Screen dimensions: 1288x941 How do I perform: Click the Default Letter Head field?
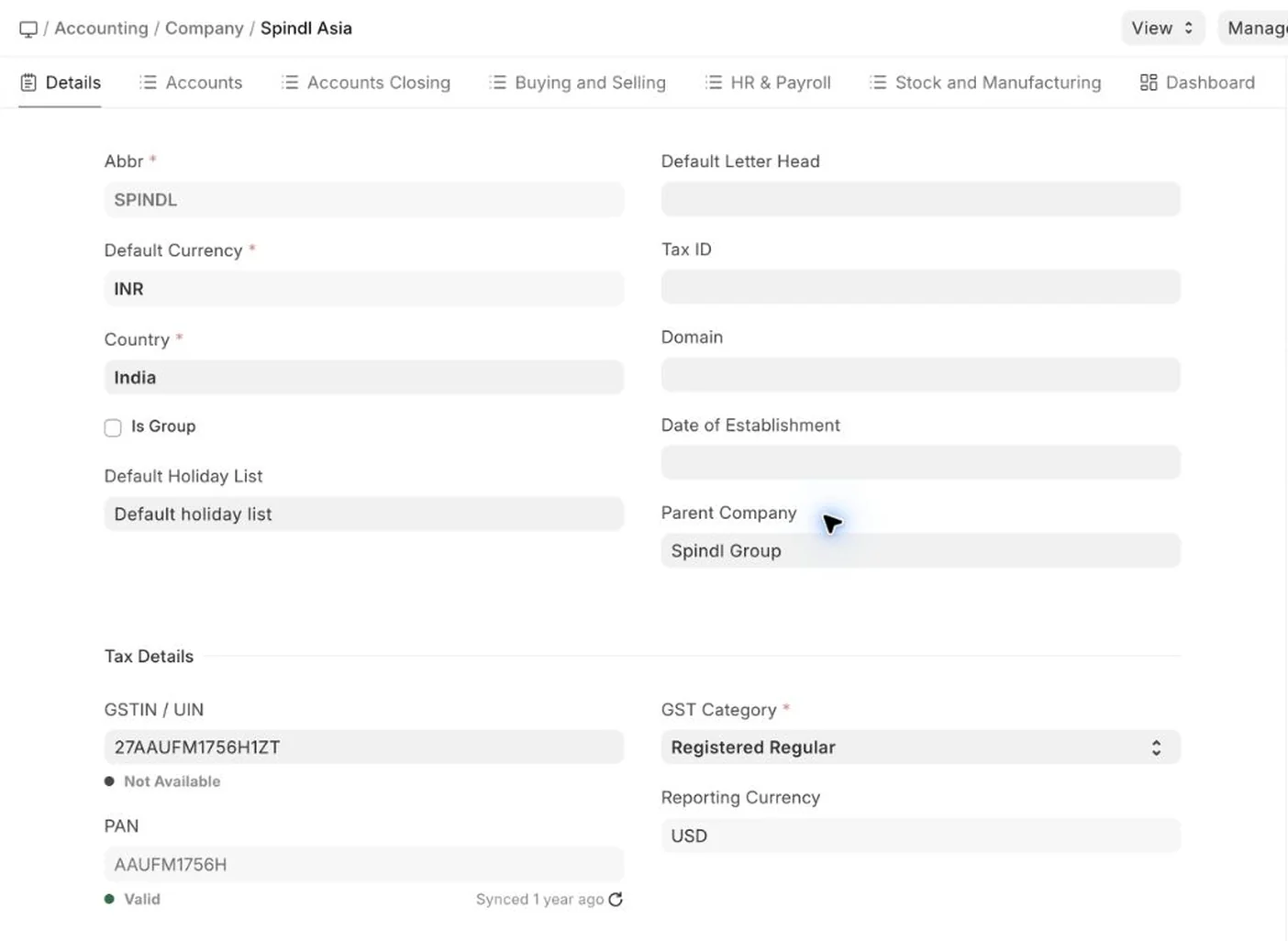(920, 199)
